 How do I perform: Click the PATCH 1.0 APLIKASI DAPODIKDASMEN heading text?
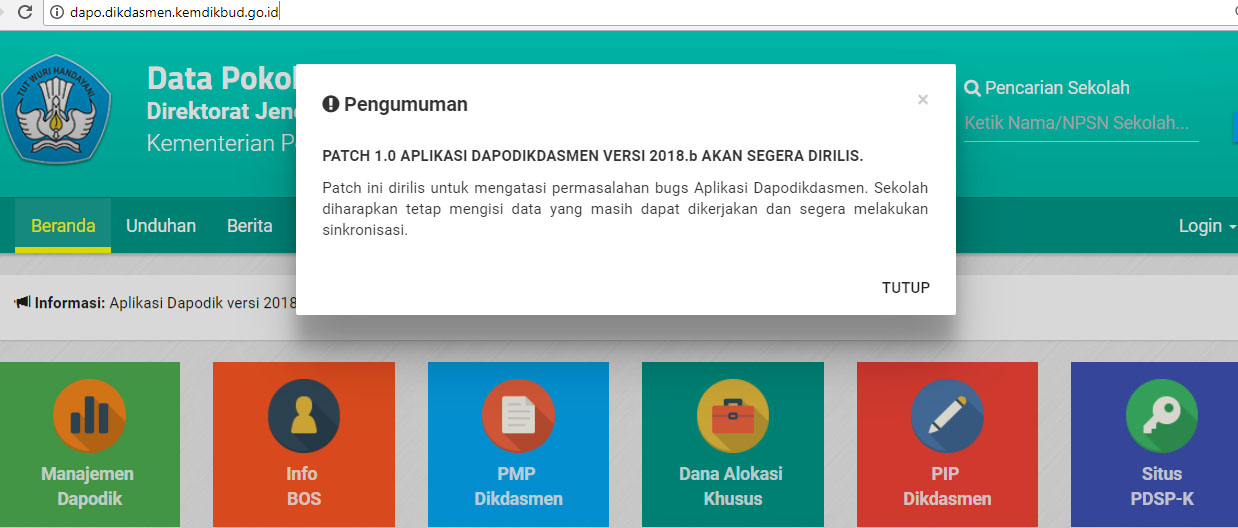pyautogui.click(x=593, y=157)
